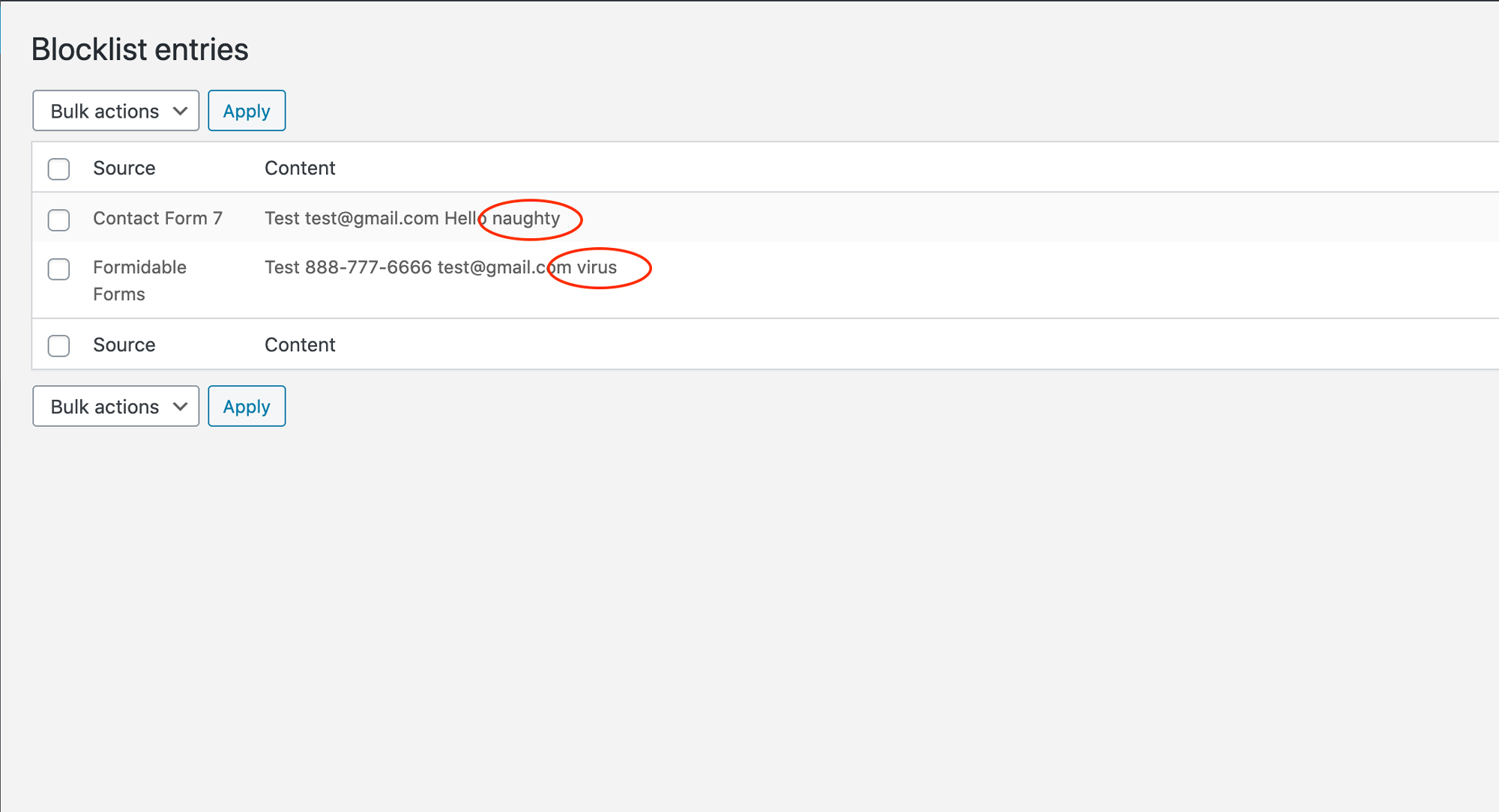
Task: Click the top Apply button
Action: coord(247,111)
